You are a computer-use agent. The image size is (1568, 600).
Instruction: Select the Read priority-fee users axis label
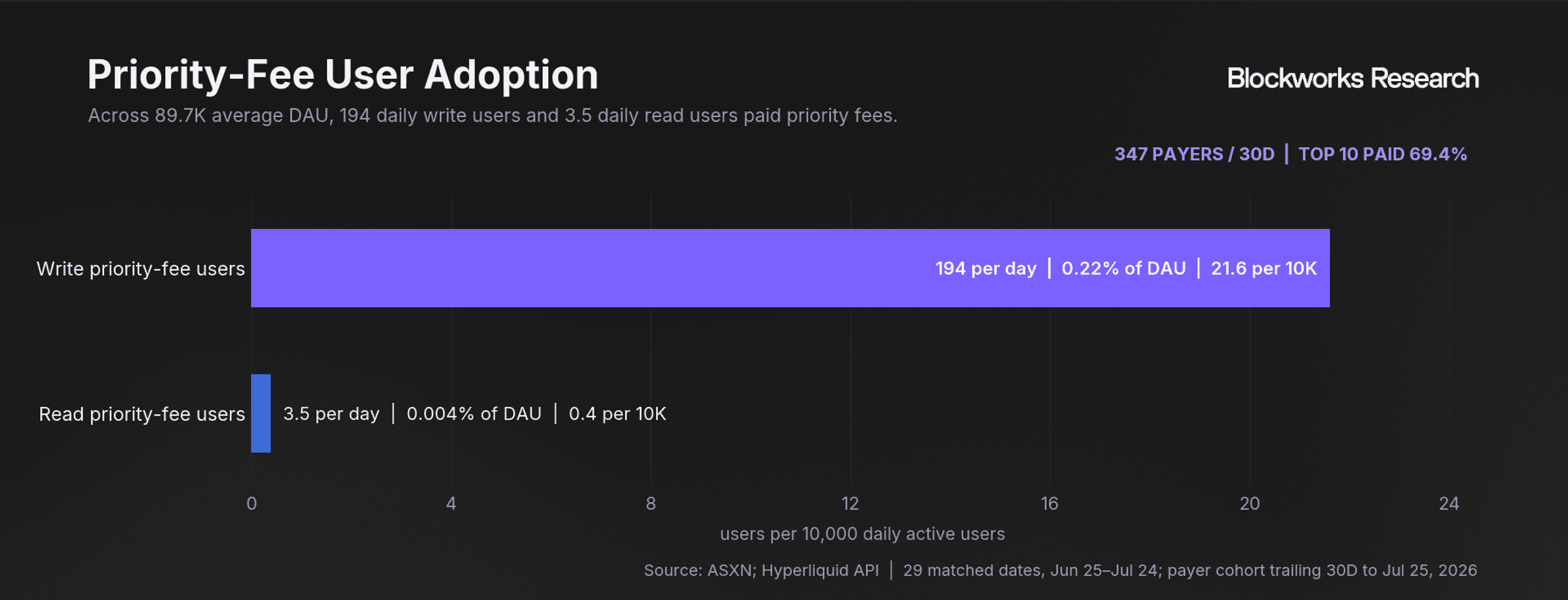pyautogui.click(x=142, y=414)
